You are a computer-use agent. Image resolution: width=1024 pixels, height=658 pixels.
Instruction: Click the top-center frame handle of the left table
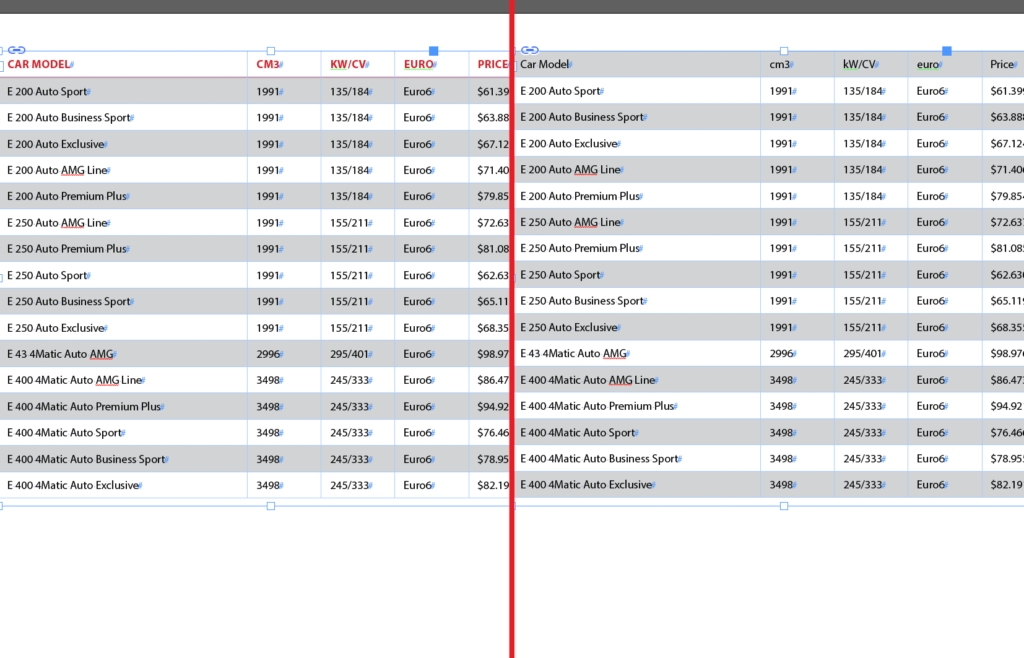pyautogui.click(x=271, y=51)
